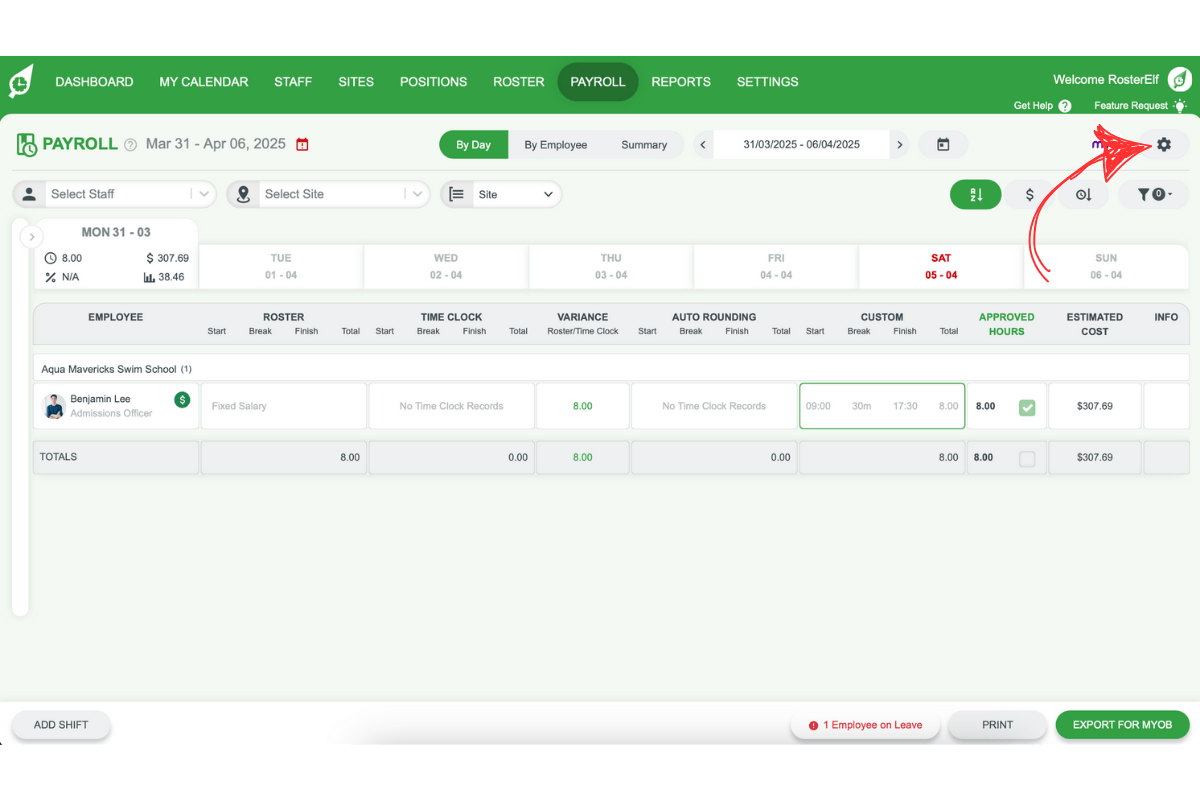Viewport: 1200px width, 800px height.
Task: Open the REPORTS section
Action: click(x=681, y=82)
